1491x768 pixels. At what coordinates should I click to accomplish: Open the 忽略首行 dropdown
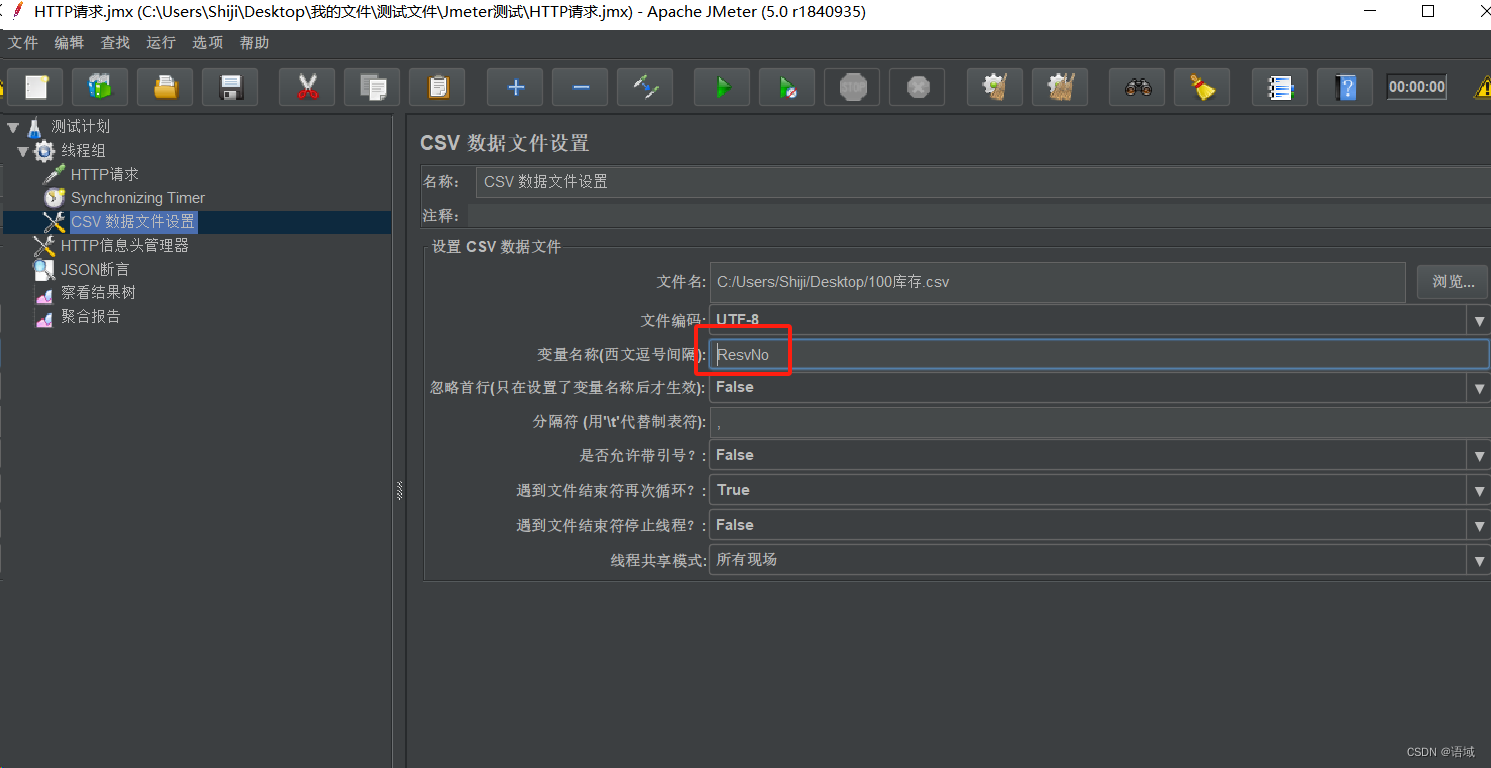[1479, 388]
